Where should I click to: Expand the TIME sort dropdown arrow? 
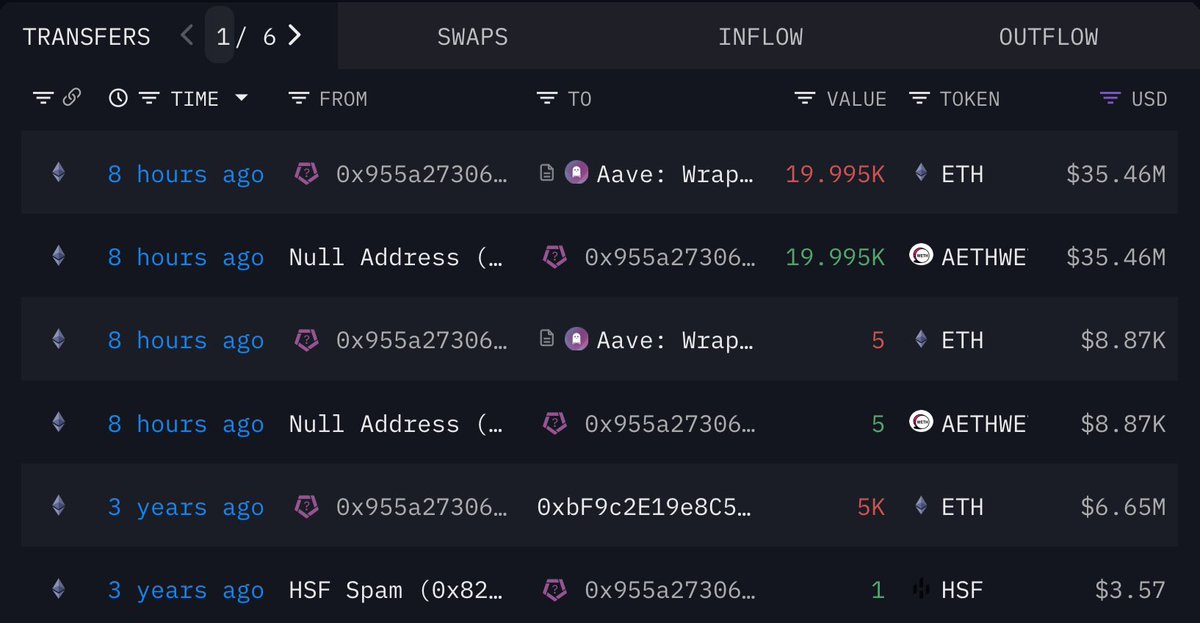click(241, 98)
